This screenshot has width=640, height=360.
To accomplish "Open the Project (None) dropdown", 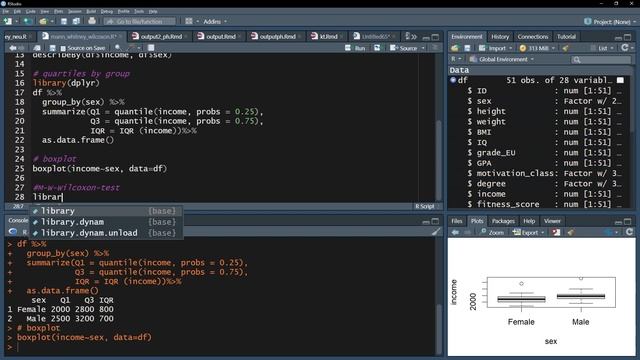I will tap(610, 22).
